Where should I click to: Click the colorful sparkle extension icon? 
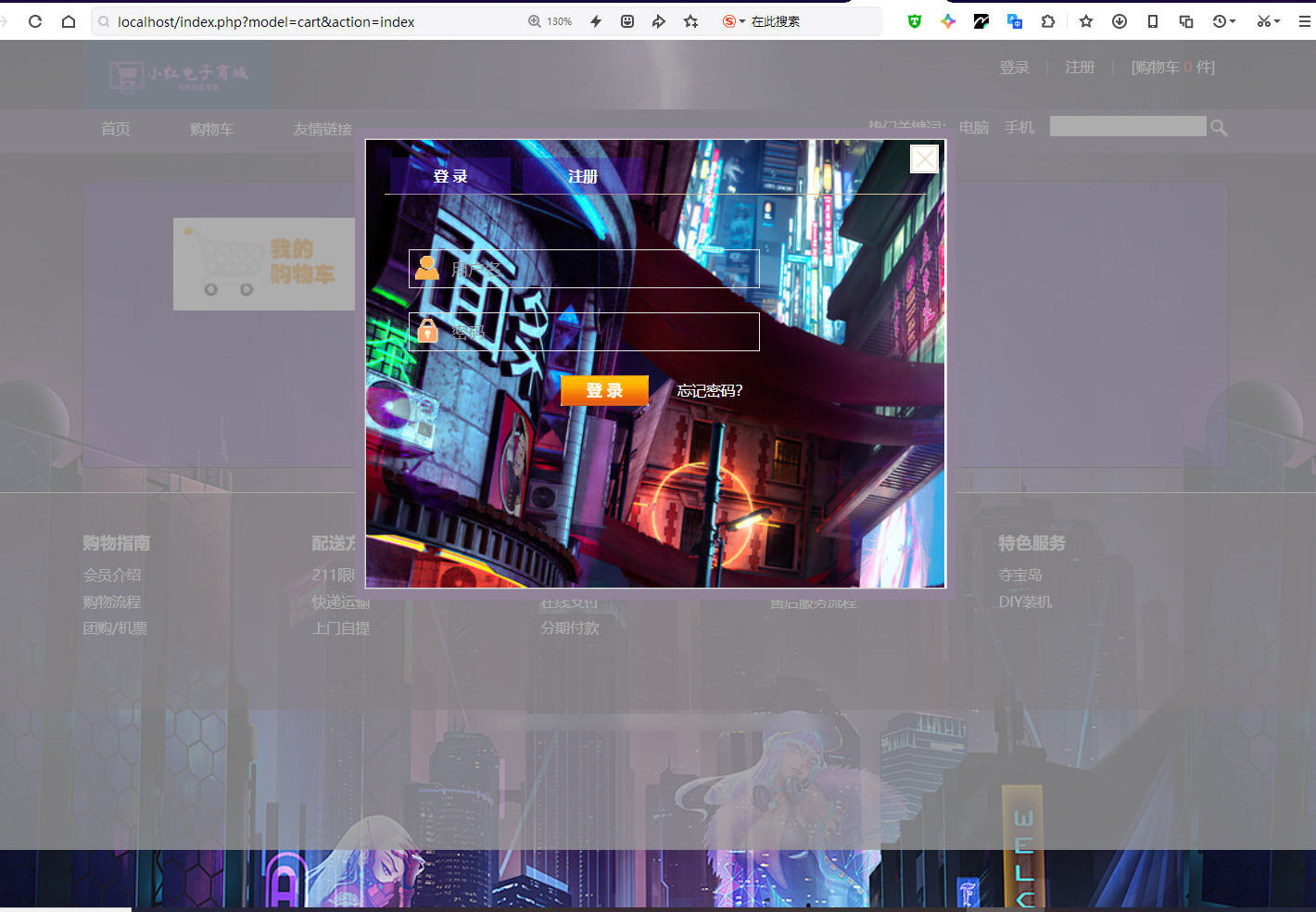point(948,21)
